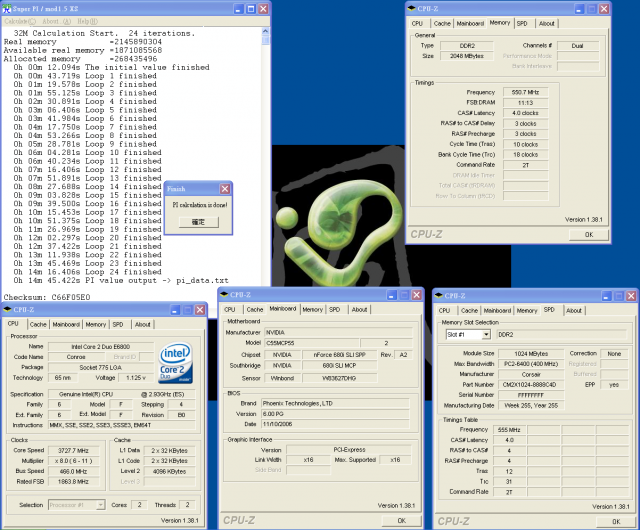Select About tab in mainboard CPU-Z window

pyautogui.click(x=359, y=310)
